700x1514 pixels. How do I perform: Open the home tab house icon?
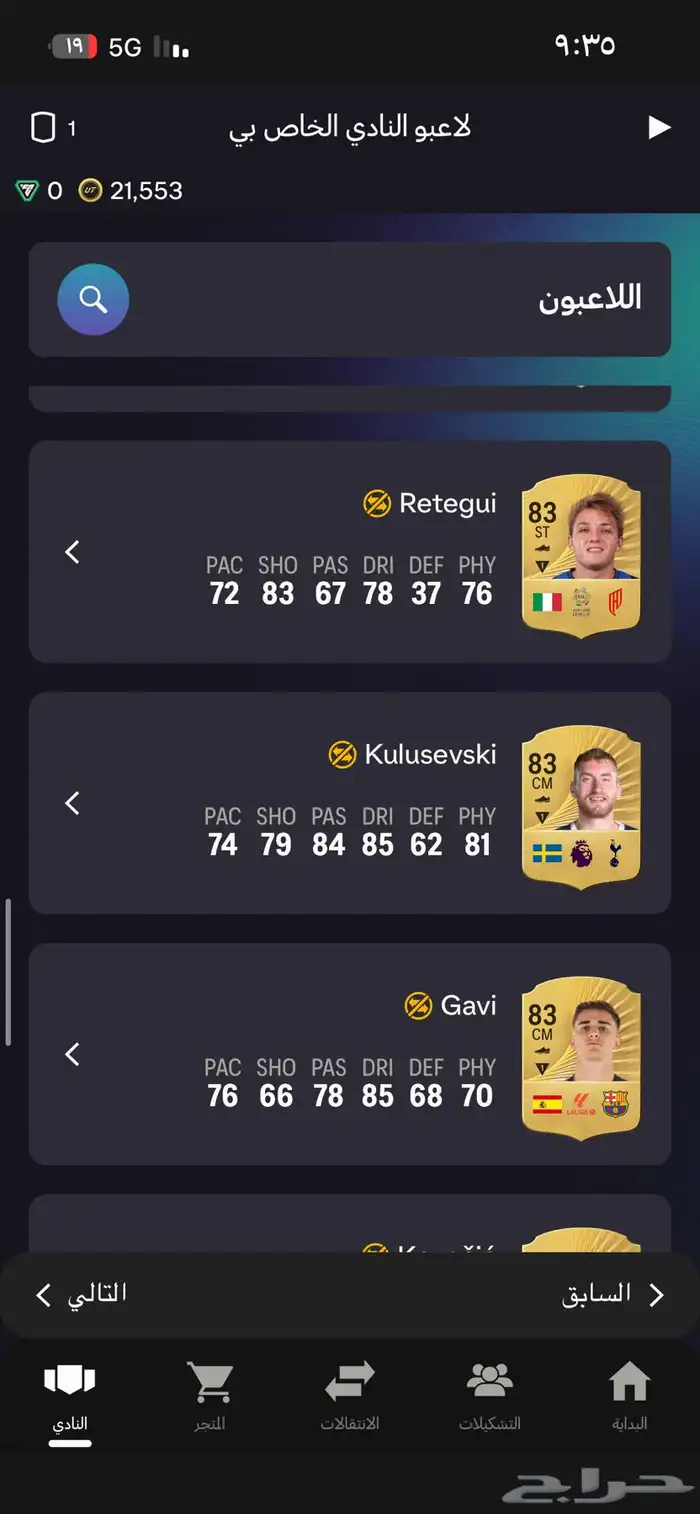(629, 1382)
